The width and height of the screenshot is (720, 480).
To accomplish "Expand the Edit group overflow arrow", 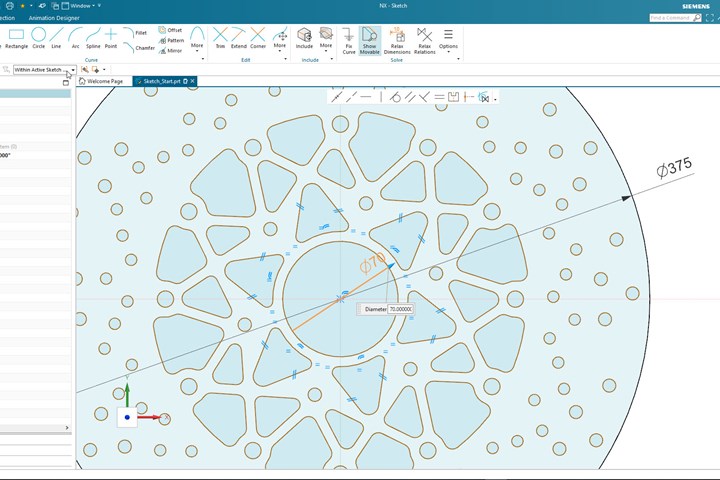I will (x=285, y=59).
